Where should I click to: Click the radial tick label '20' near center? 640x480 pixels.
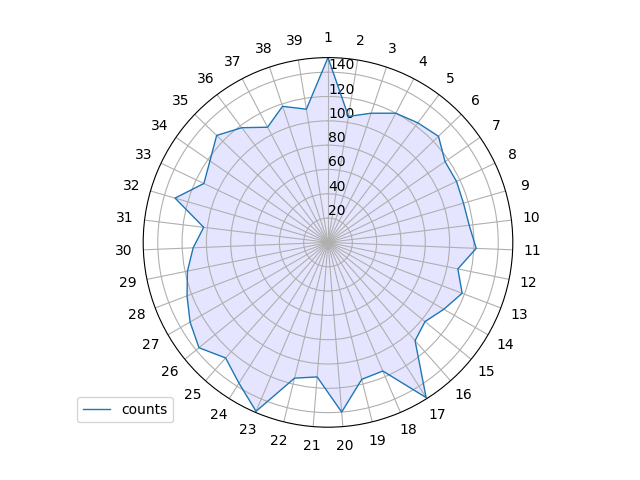click(337, 210)
